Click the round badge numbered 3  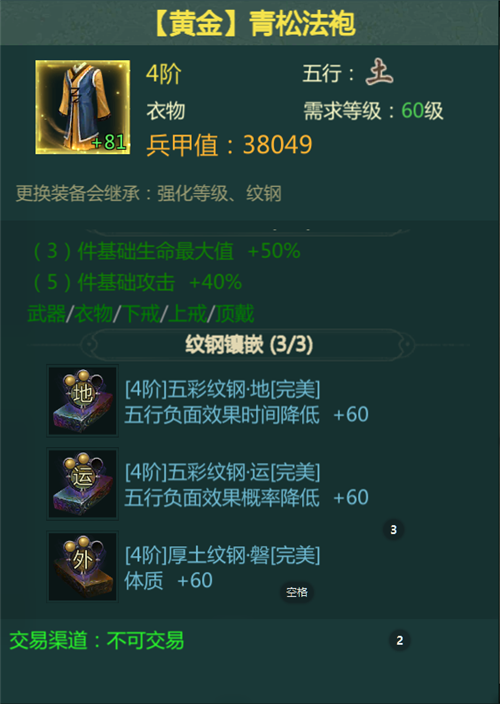[x=394, y=530]
